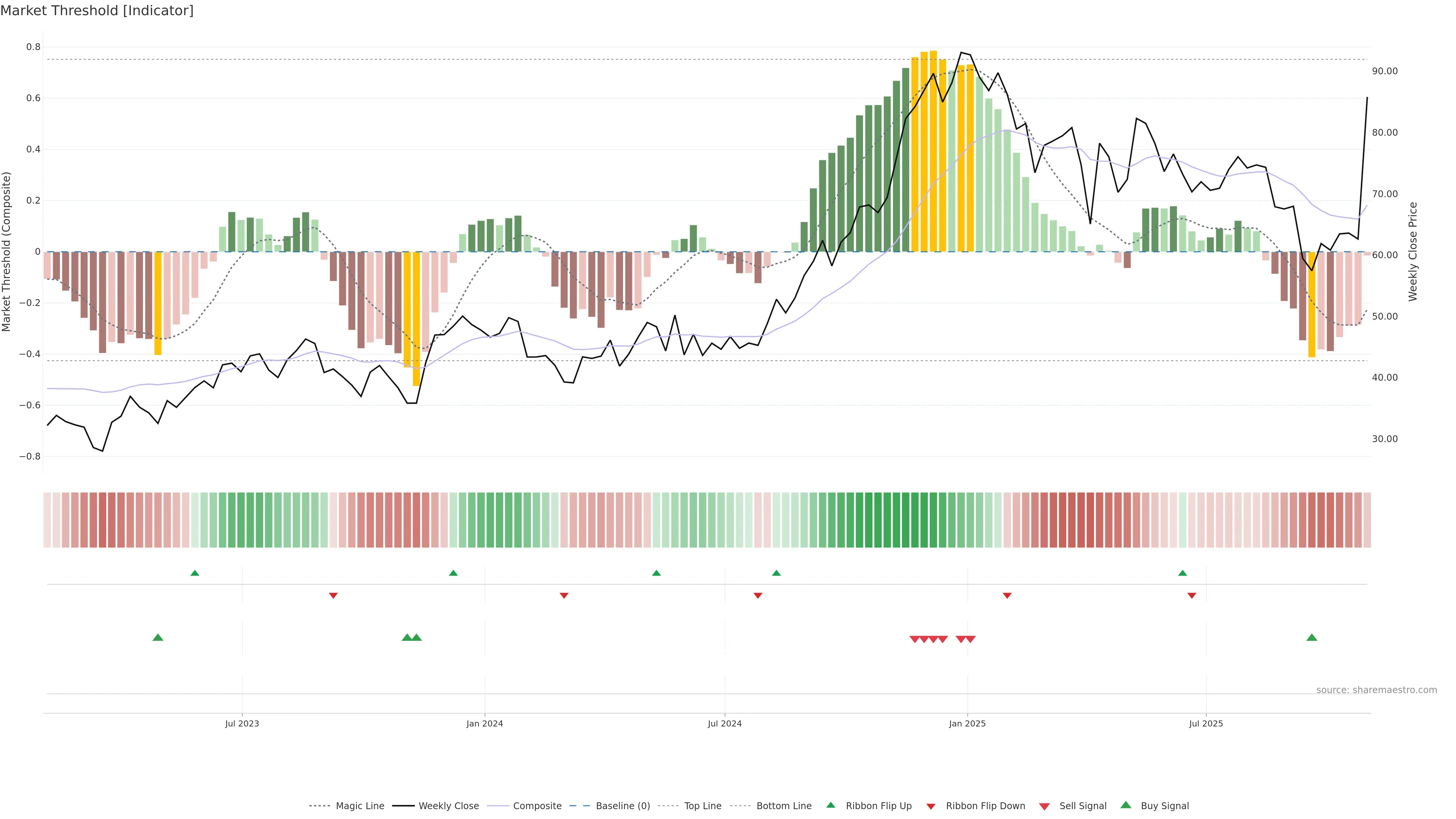Click the Sell Signal legend triangle icon
Image resolution: width=1456 pixels, height=819 pixels.
pyautogui.click(x=1044, y=806)
